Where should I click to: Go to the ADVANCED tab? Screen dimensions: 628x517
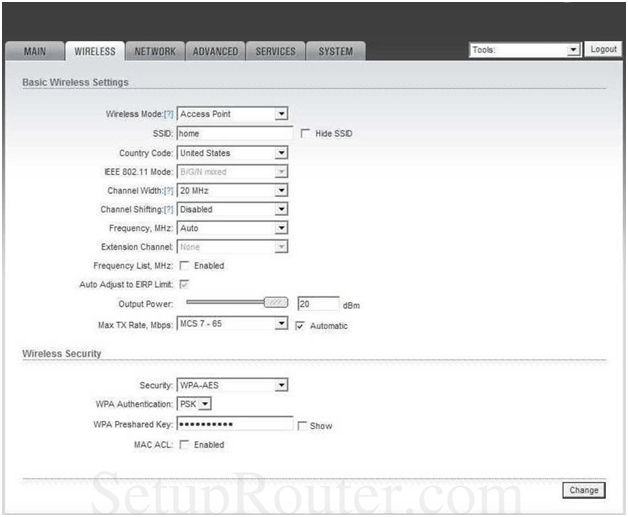[x=215, y=51]
